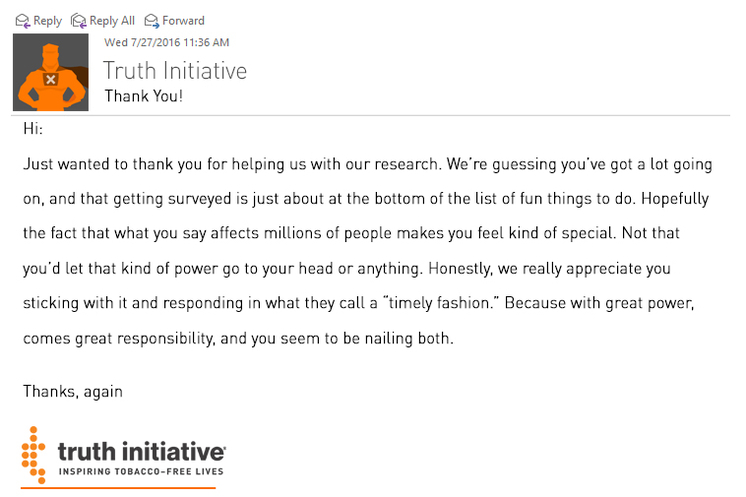Click the Inspiring Tobacco-Free Lives tagline
This screenshot has height=497, width=746.
[140, 470]
